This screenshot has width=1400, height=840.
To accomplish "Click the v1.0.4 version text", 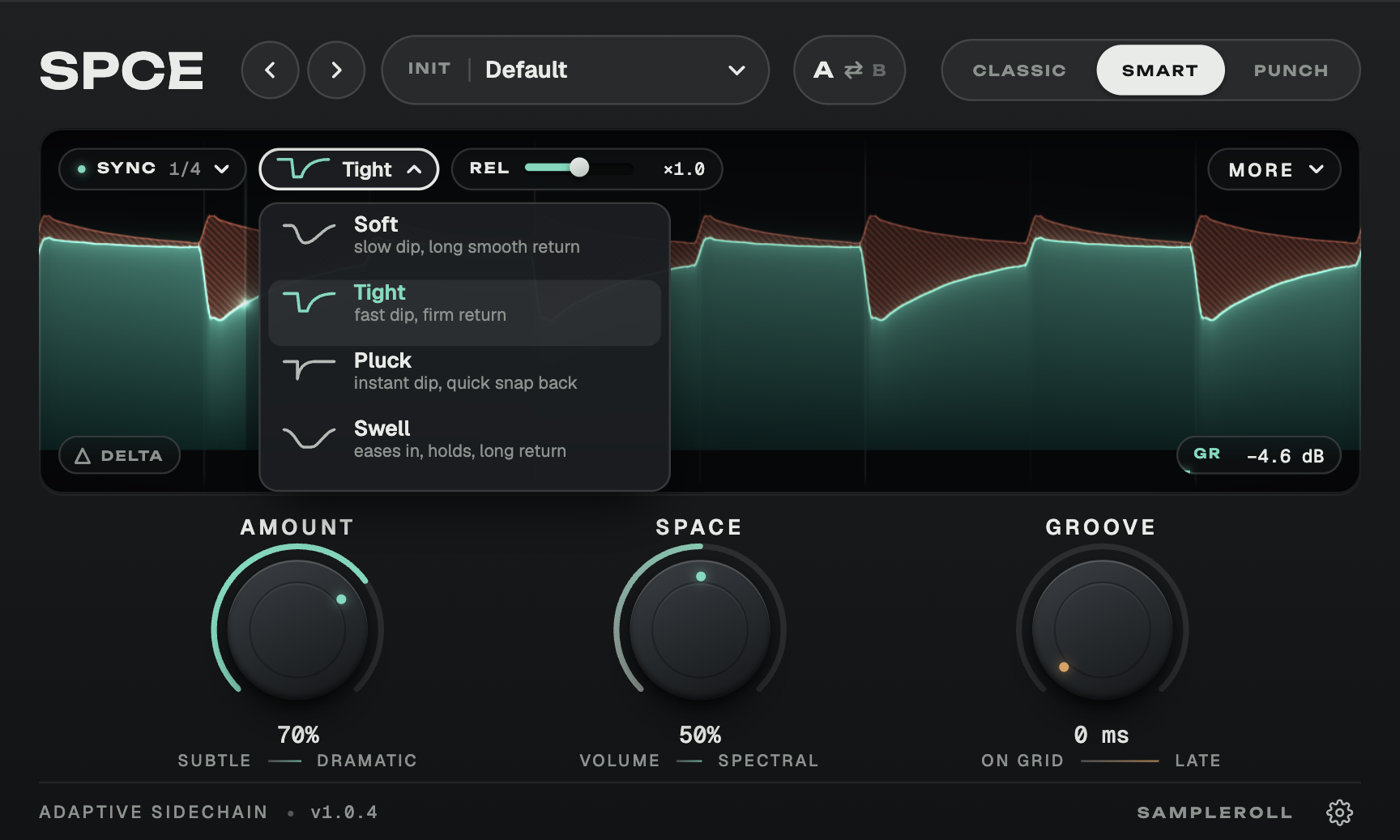I will tap(344, 812).
